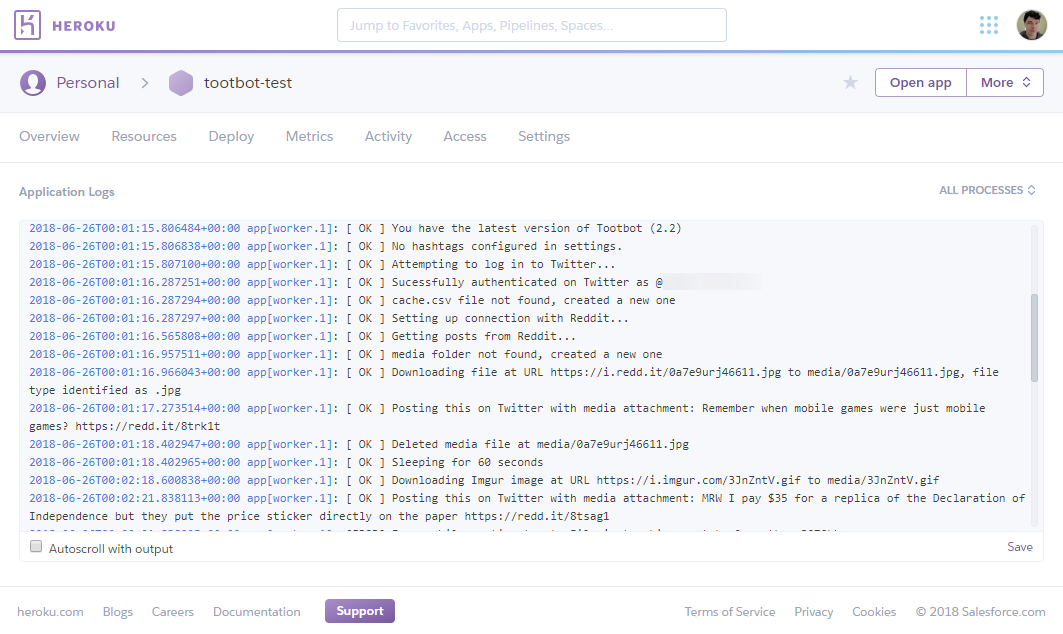
Task: Enable Autoscroll with output checkbox
Action: tap(36, 547)
